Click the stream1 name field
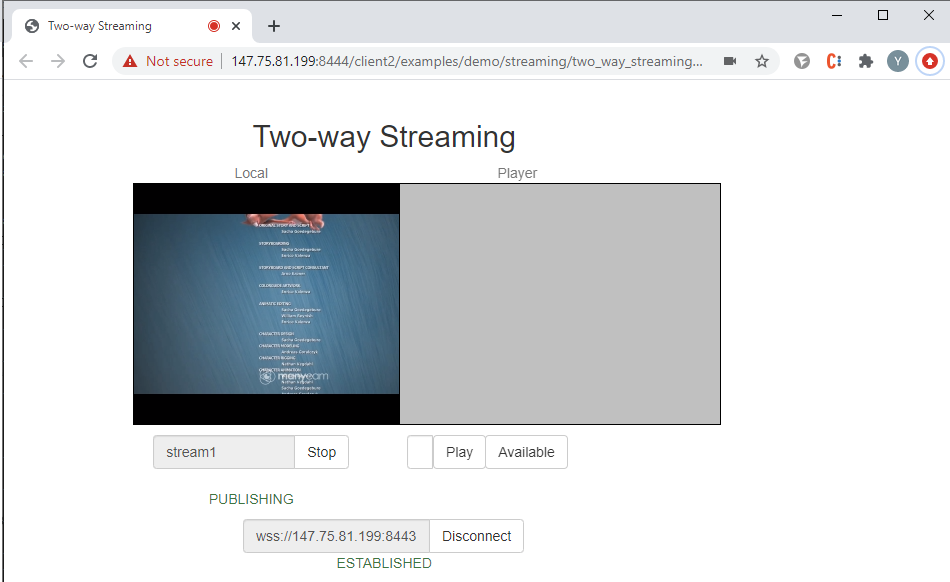 click(224, 452)
